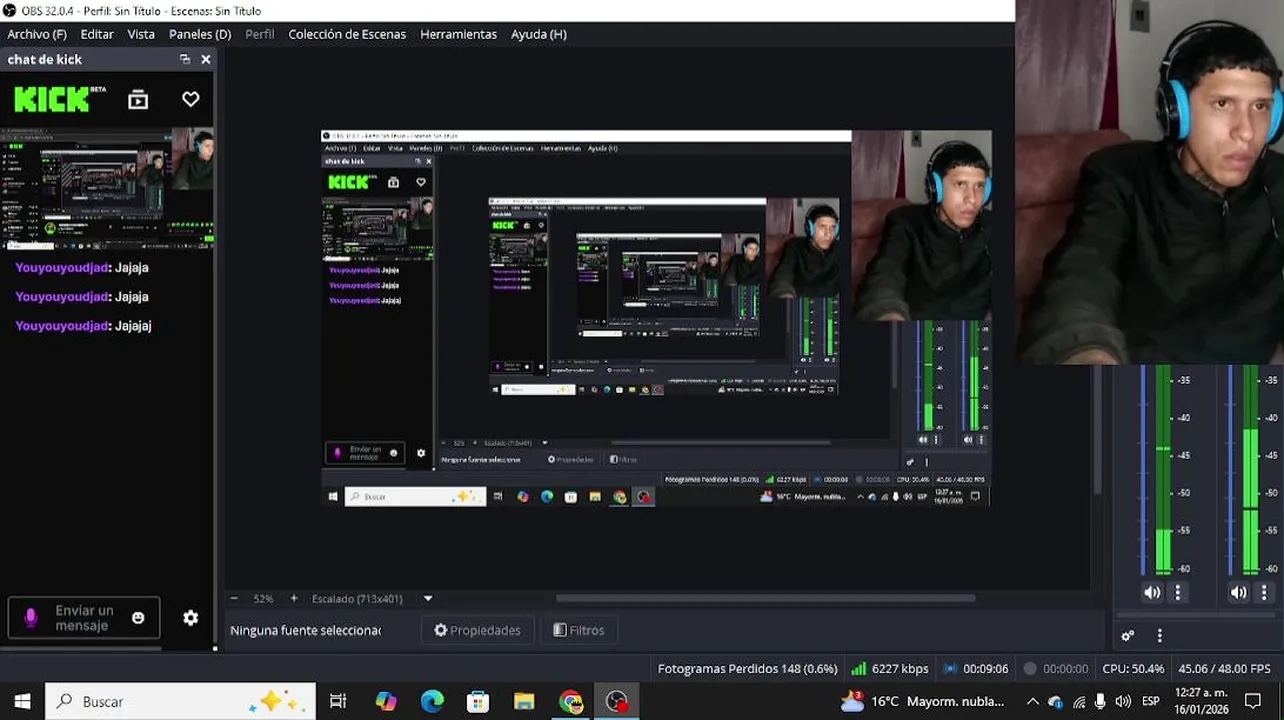
Task: Click the CPU: 50.4% status
Action: [1133, 669]
